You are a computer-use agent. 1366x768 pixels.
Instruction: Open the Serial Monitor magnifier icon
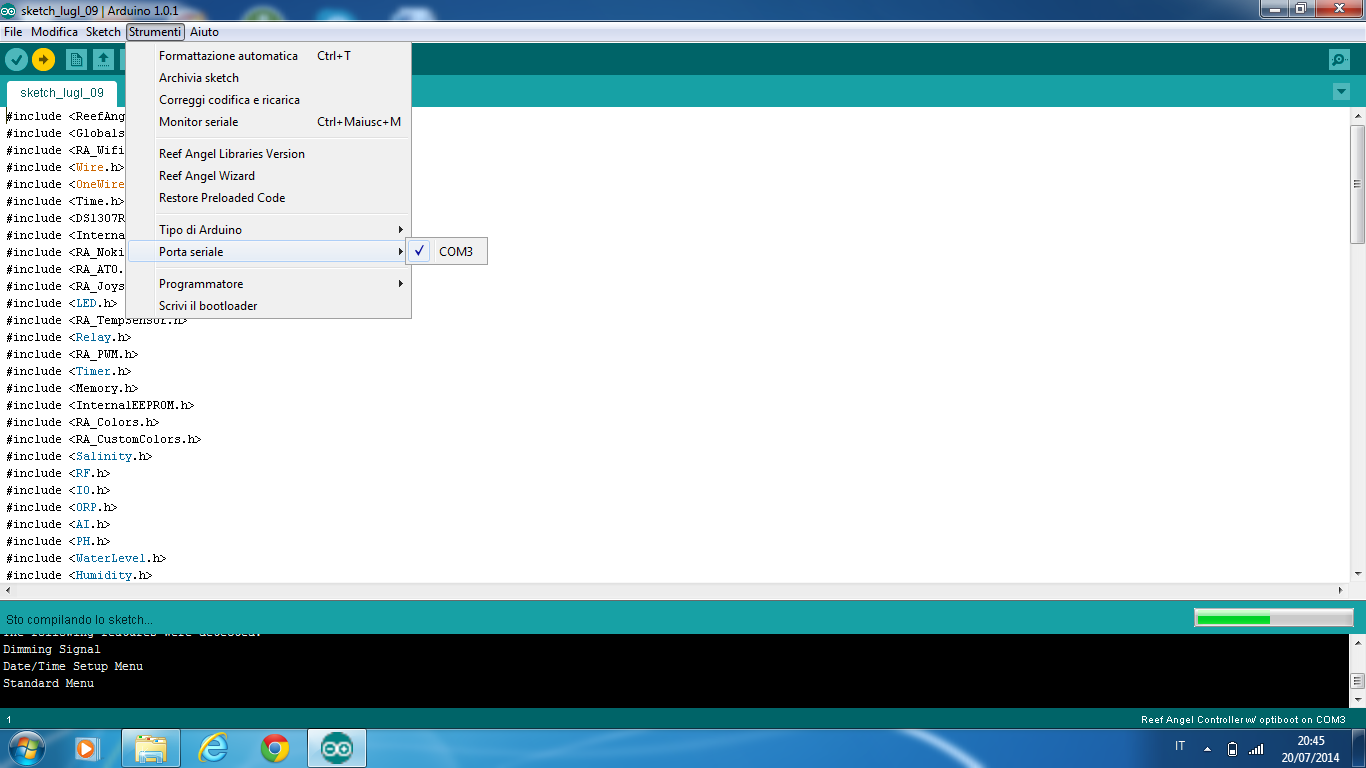pyautogui.click(x=1340, y=60)
